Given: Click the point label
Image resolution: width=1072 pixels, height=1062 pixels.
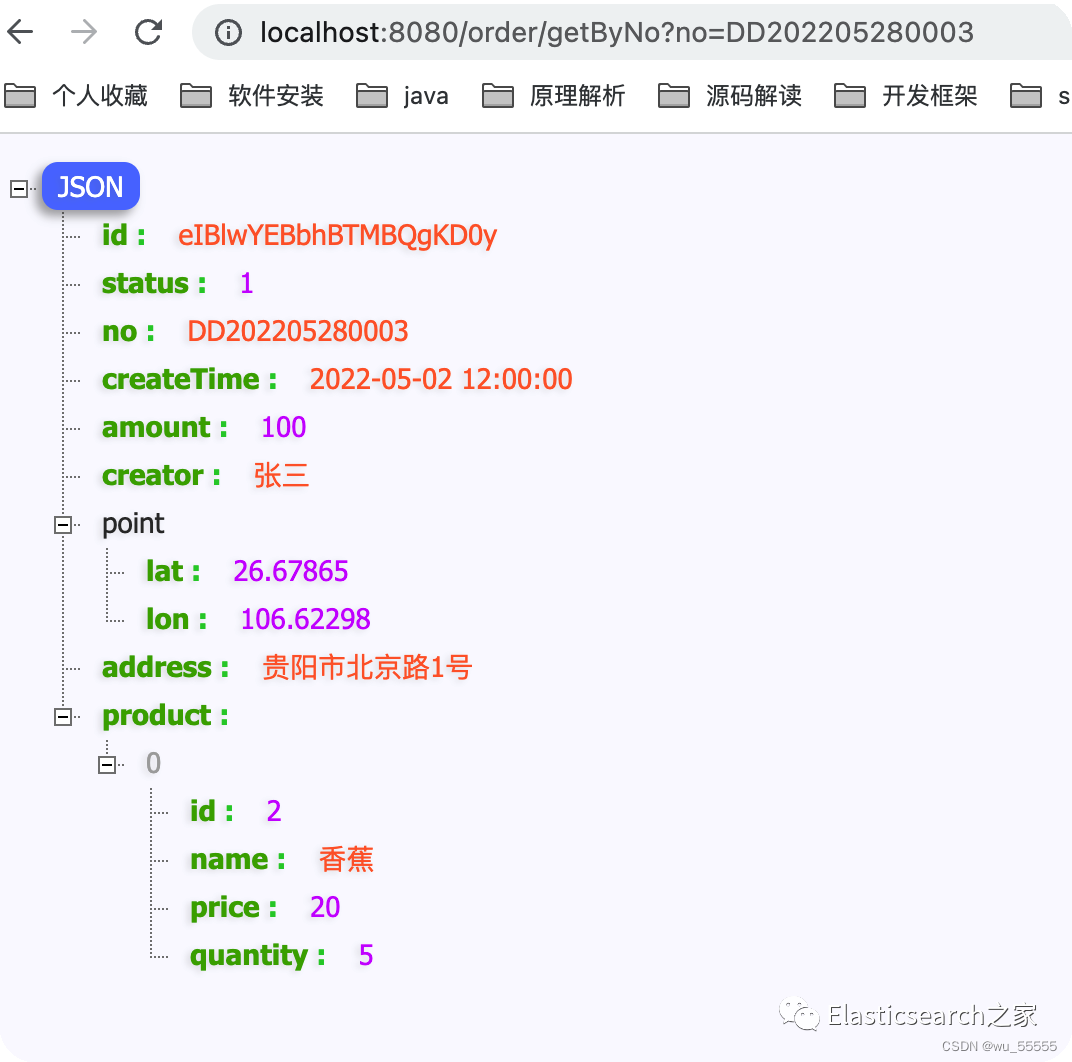Looking at the screenshot, I should tap(133, 524).
